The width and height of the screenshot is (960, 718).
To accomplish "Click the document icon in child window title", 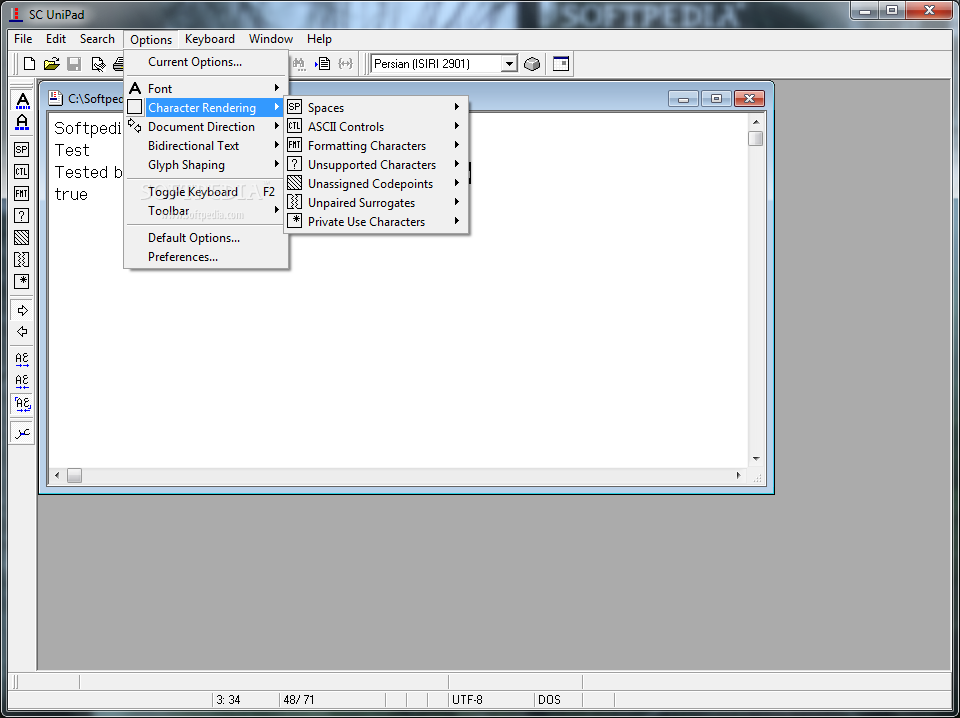I will (56, 98).
